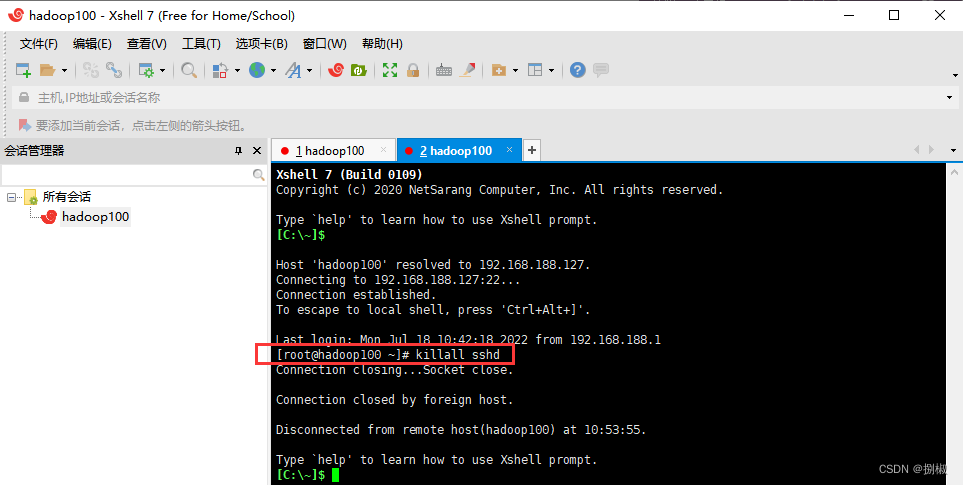Select the 所有会话 folder
963x485 pixels.
tap(66, 197)
